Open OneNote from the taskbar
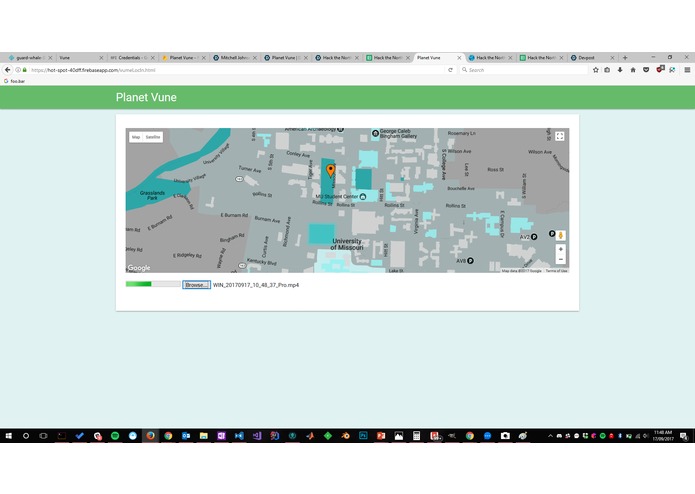The height and width of the screenshot is (494, 695). [221, 436]
